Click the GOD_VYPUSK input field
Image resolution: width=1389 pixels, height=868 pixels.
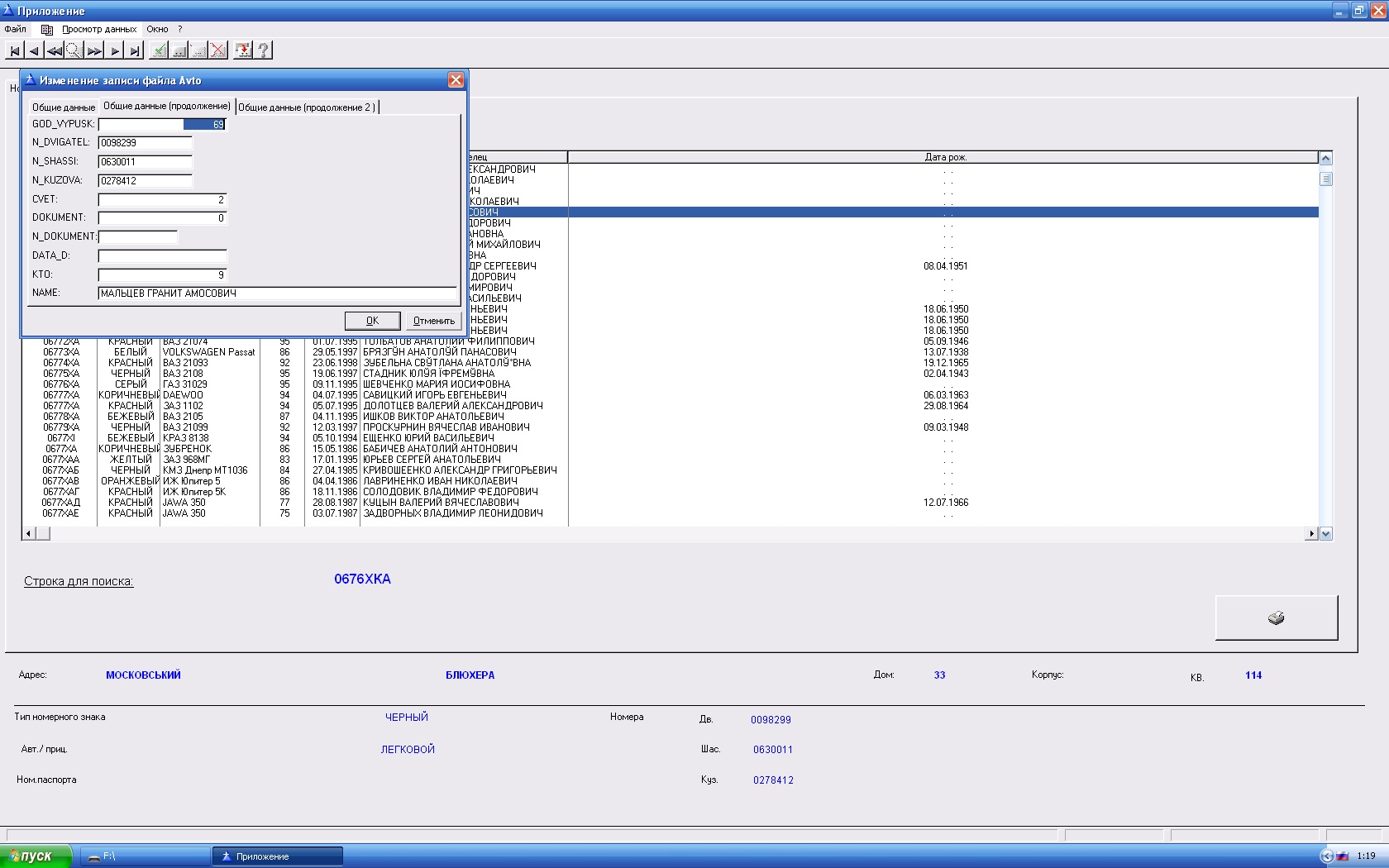pos(162,124)
